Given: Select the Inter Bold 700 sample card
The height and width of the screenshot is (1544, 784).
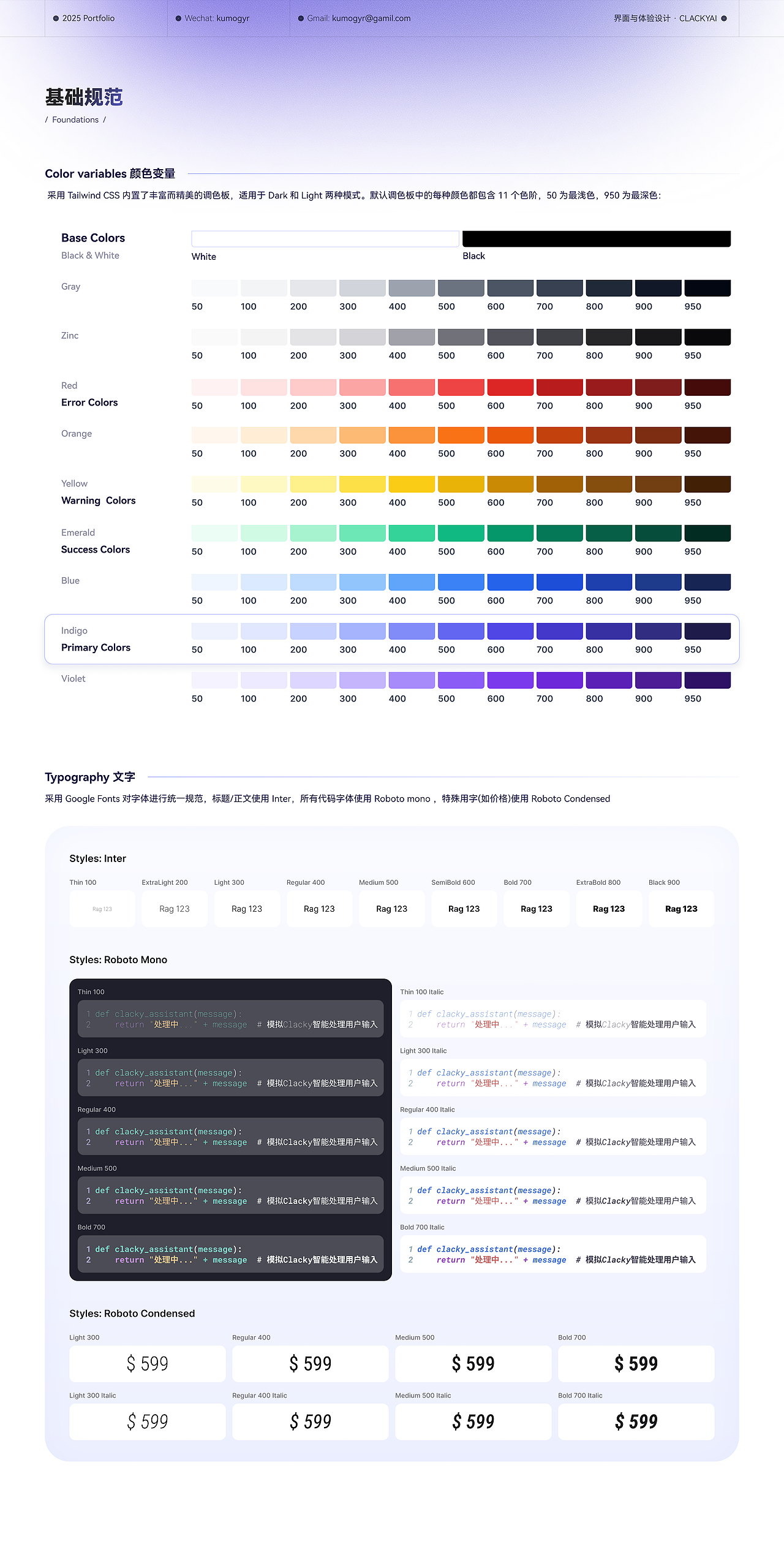Looking at the screenshot, I should (x=537, y=909).
